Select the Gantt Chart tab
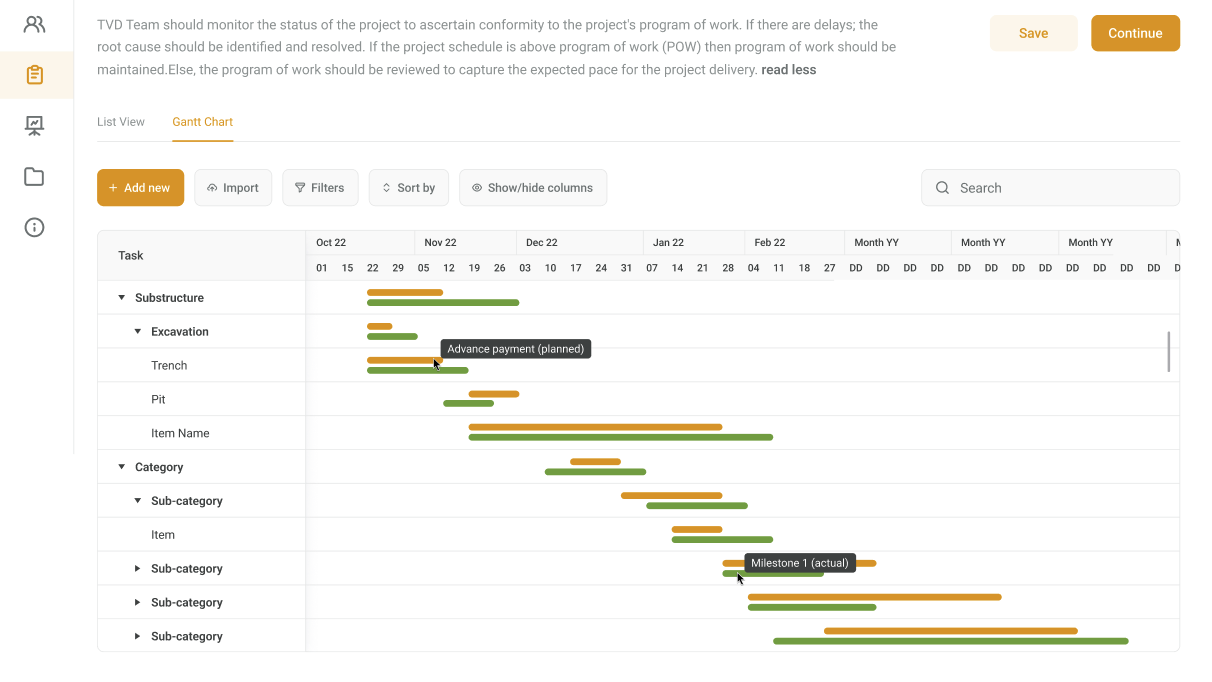Image resolution: width=1212 pixels, height=682 pixels. 202,122
